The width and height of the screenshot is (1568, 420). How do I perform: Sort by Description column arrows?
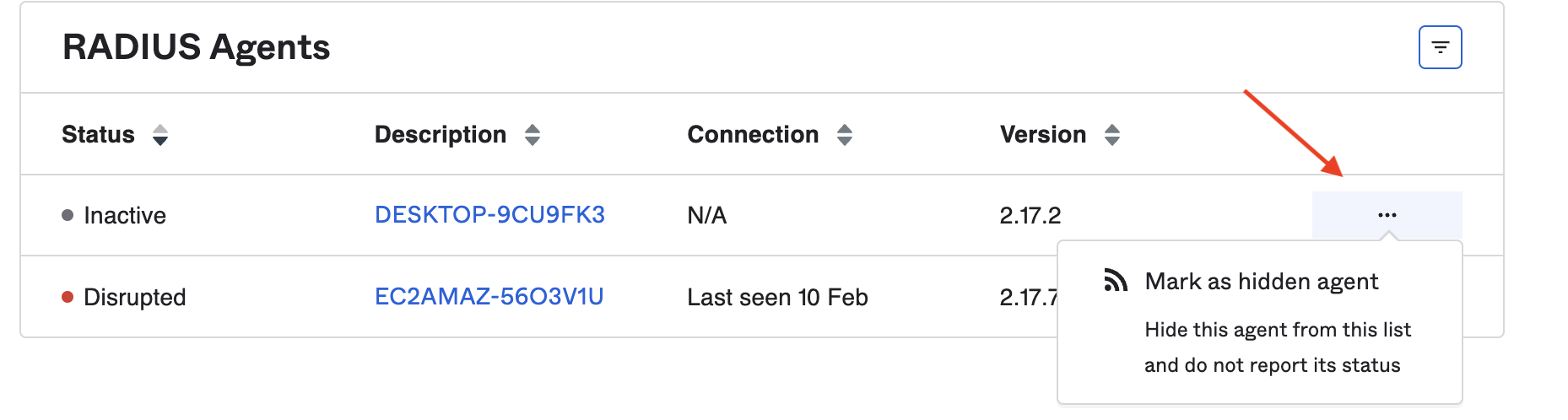pos(533,135)
